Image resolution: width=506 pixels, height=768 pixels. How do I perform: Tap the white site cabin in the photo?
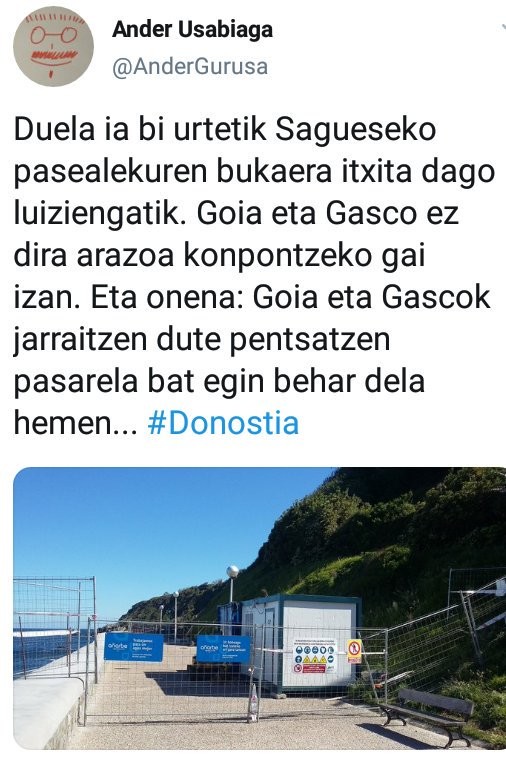301,643
